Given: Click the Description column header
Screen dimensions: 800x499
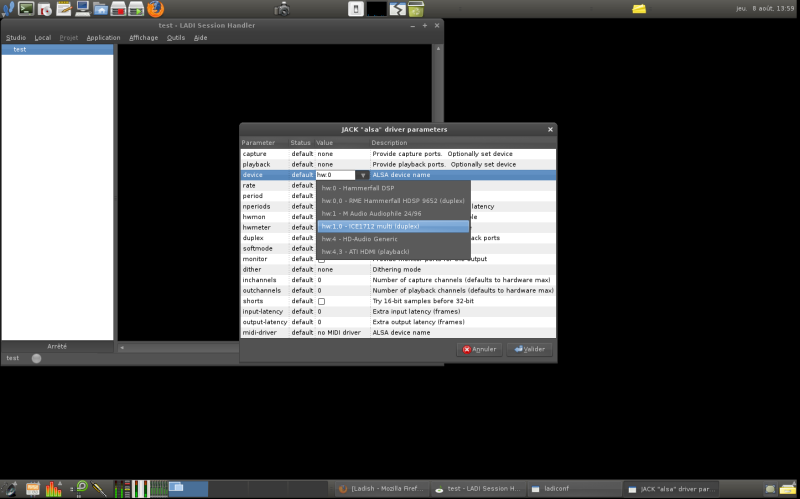Looking at the screenshot, I should click(x=463, y=143).
